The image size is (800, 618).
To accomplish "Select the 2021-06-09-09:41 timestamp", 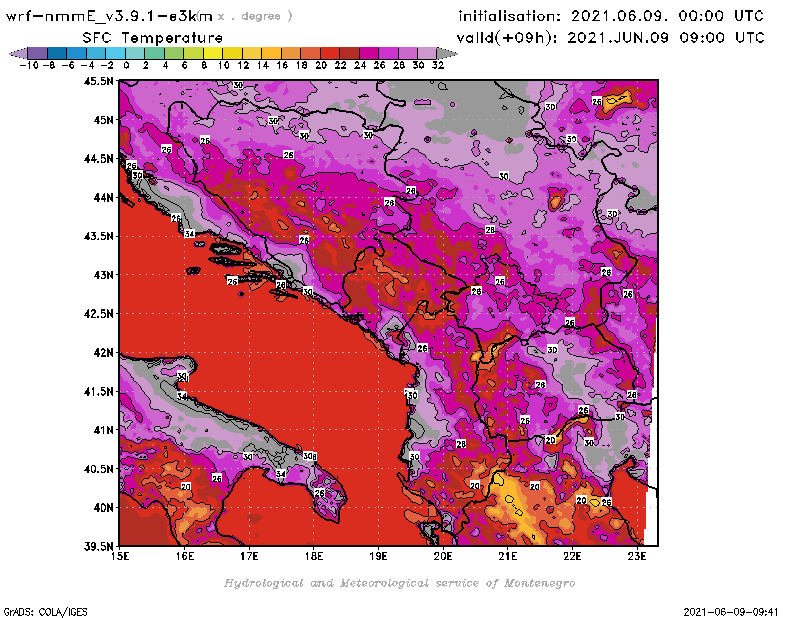I will point(731,612).
